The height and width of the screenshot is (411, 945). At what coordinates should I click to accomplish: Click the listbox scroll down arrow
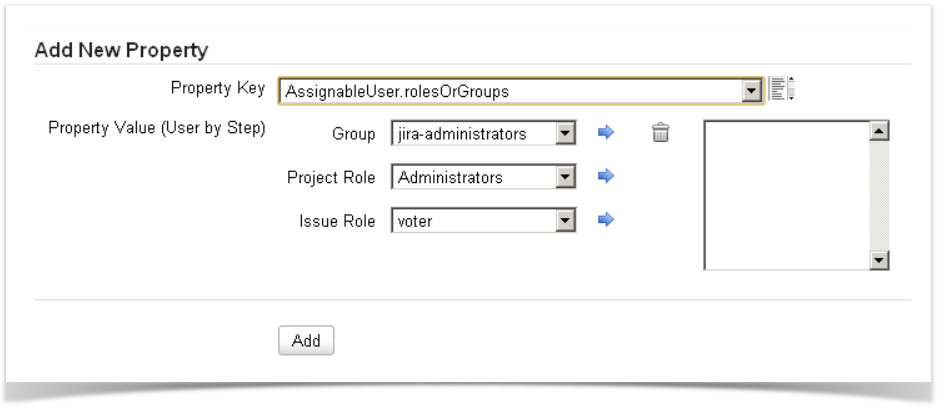click(880, 260)
